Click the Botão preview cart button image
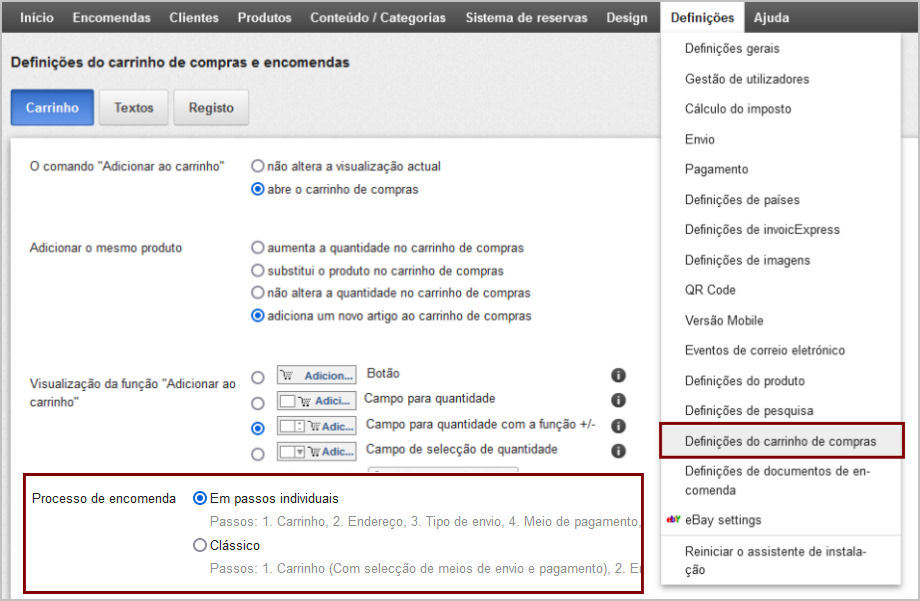The image size is (920, 601). pyautogui.click(x=316, y=375)
